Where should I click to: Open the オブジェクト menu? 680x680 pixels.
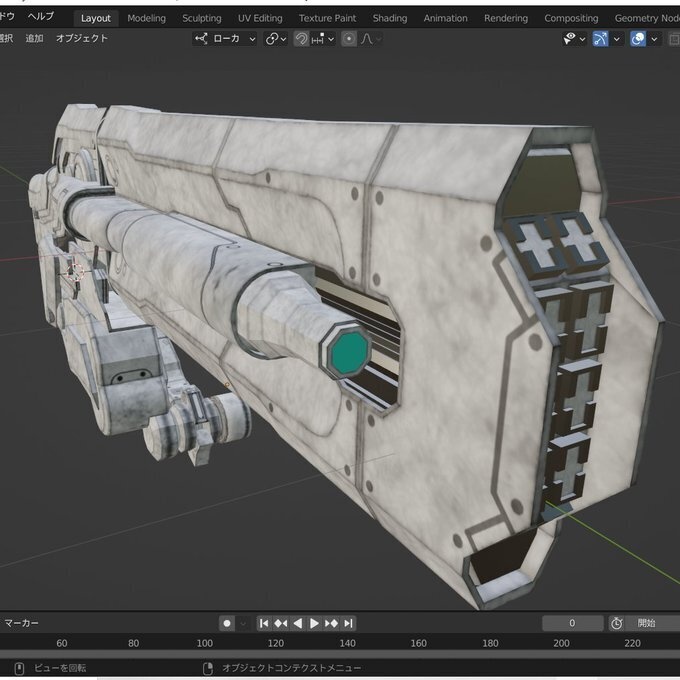coord(82,38)
